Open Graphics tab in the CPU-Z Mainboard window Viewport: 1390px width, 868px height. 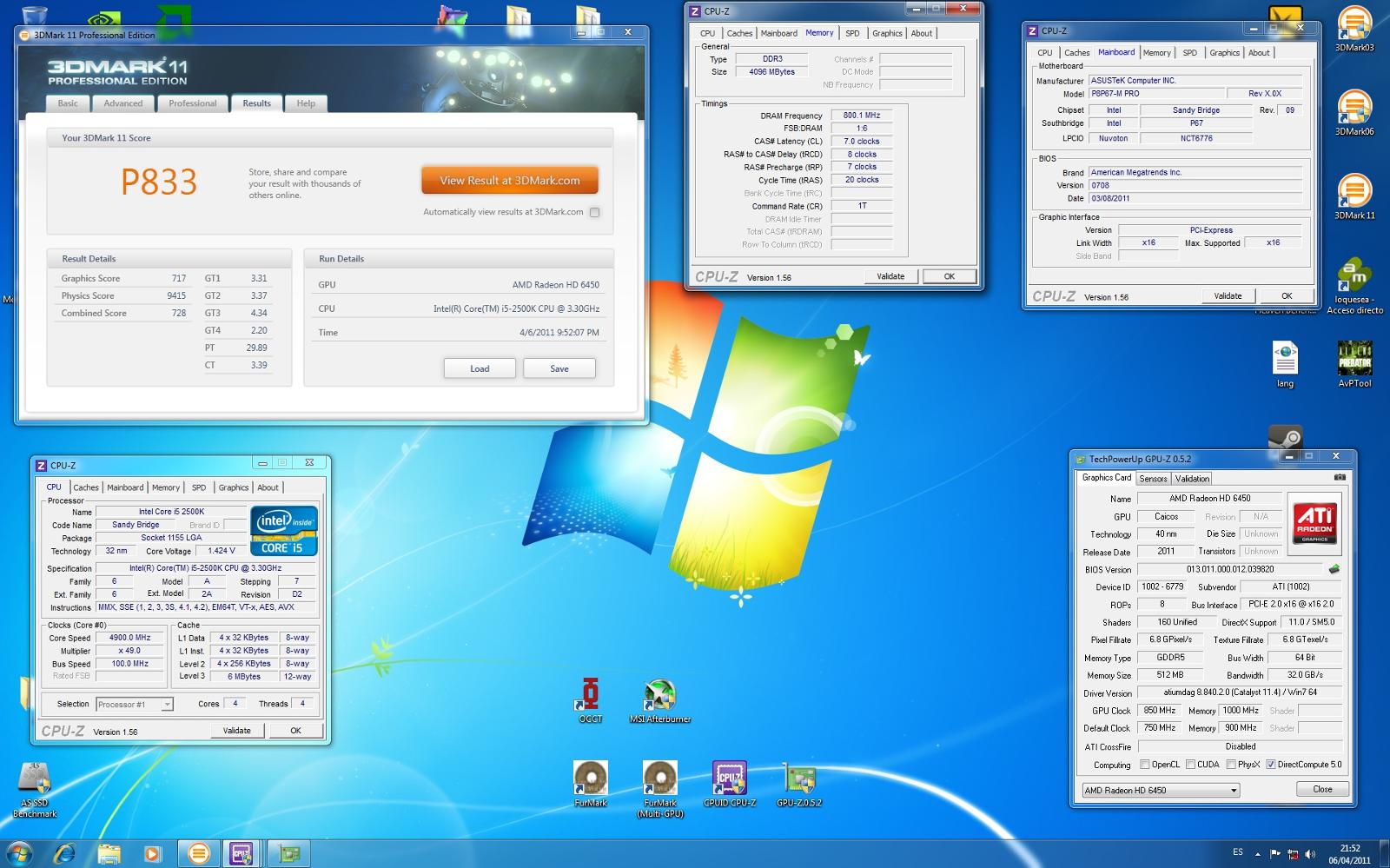pyautogui.click(x=1224, y=53)
